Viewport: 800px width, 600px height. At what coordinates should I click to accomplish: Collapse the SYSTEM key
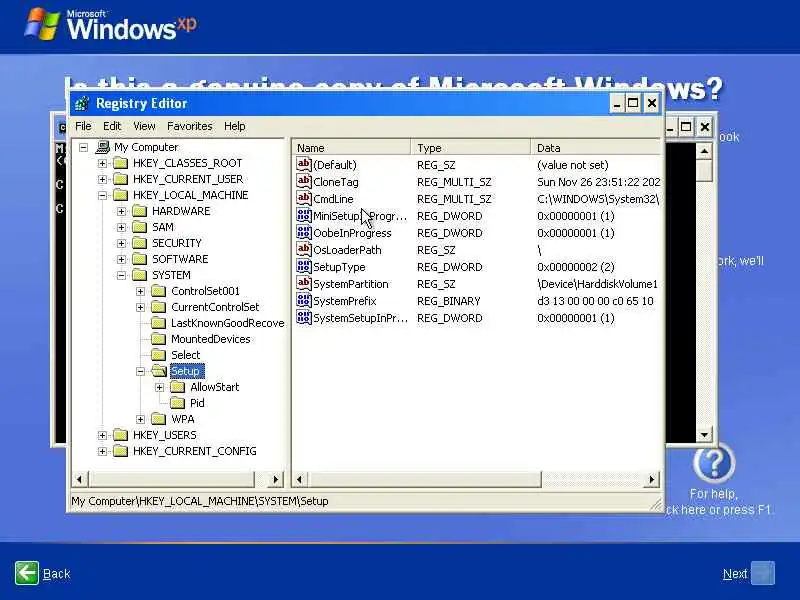coord(121,276)
